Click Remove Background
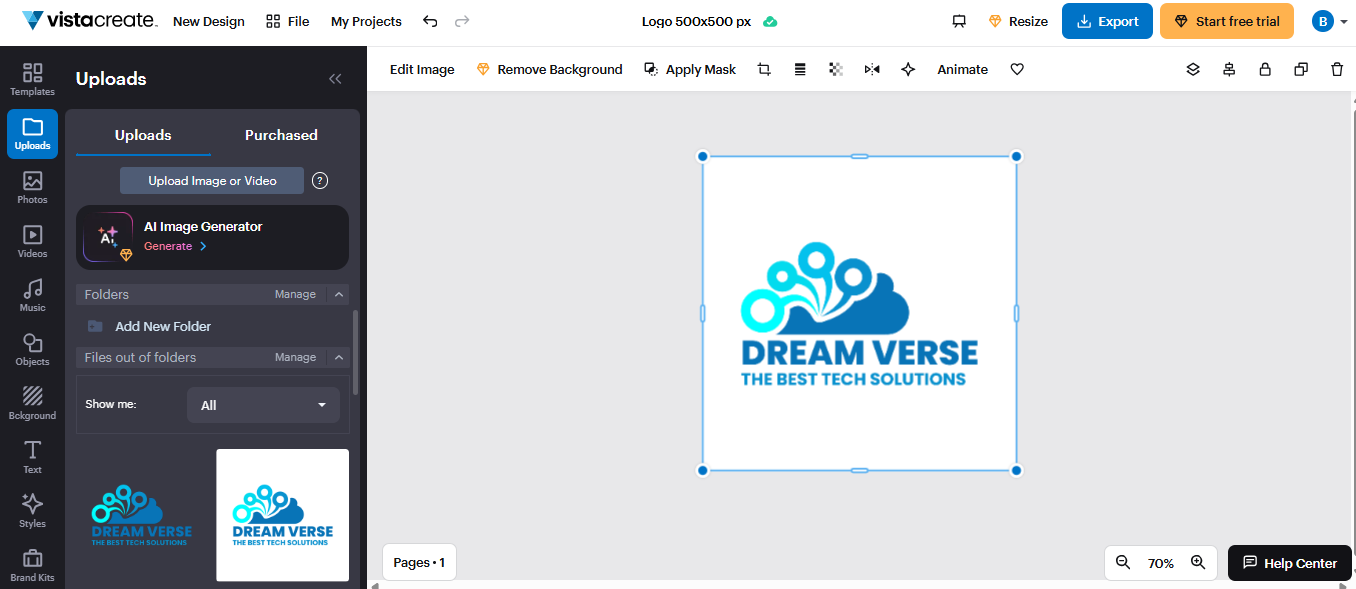Screen dimensions: 1356x589 click(x=549, y=69)
